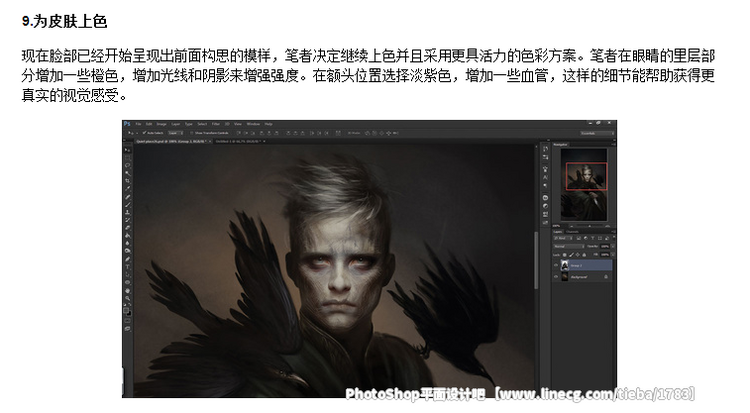Open the Essentials workspace dropdown
Image resolution: width=750 pixels, height=413 pixels.
tap(597, 133)
